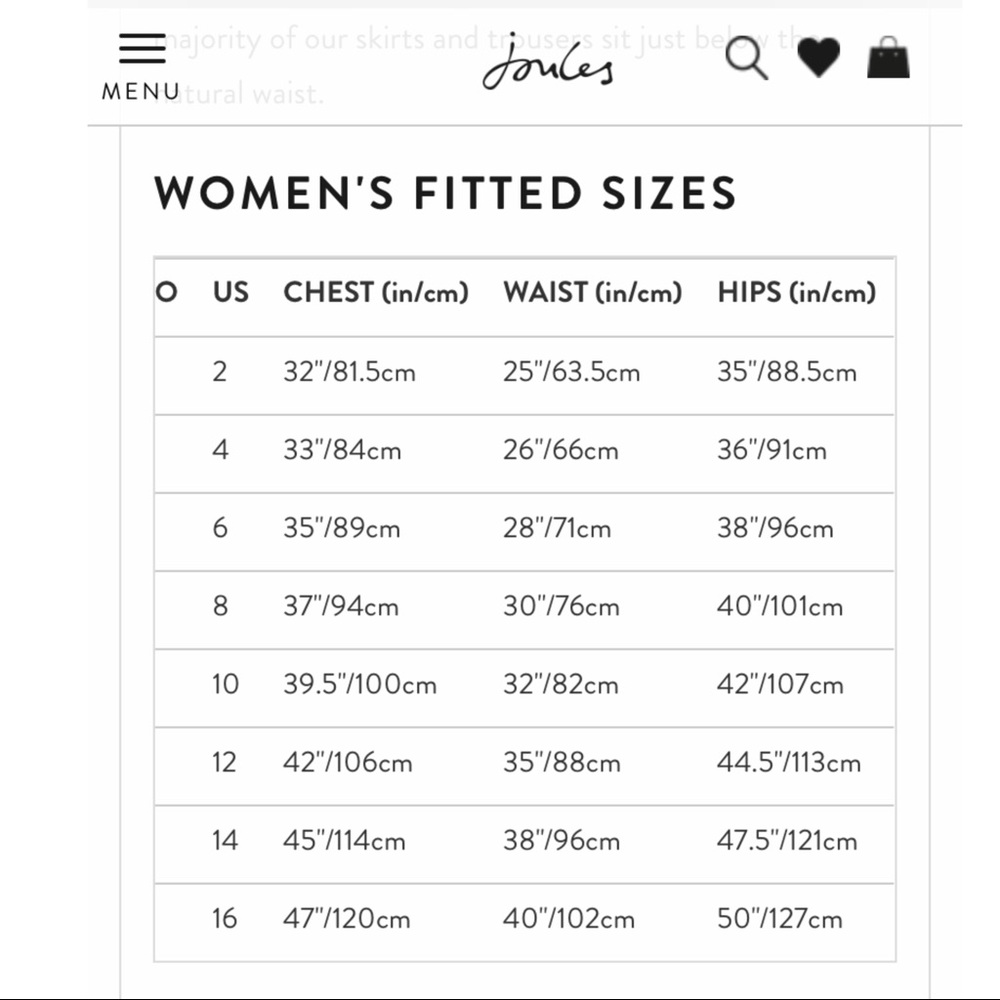This screenshot has height=1000, width=1000.
Task: Click waist value 38"/96cm
Action: 561,841
